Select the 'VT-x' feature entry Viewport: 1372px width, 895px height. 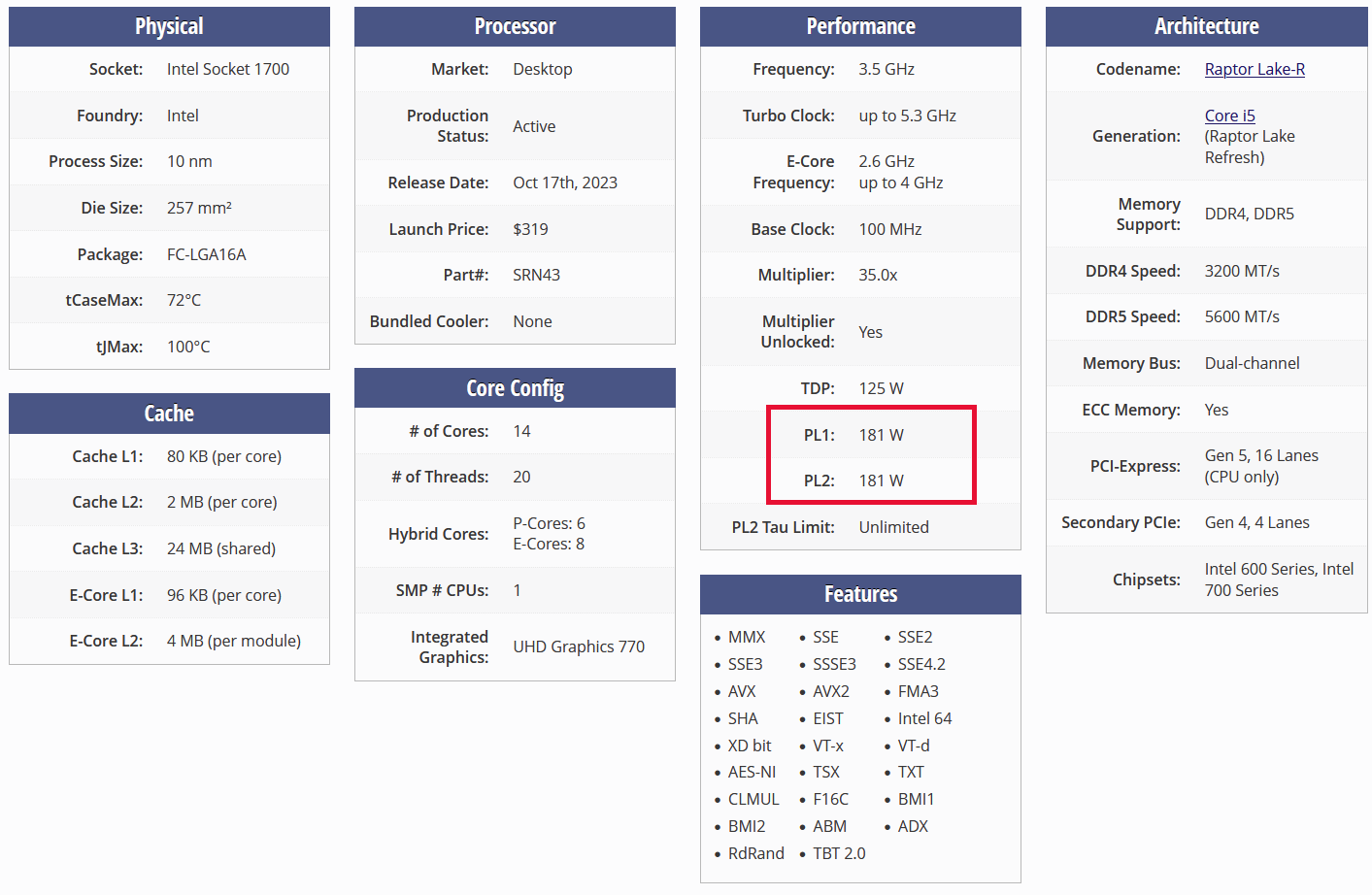pos(828,746)
